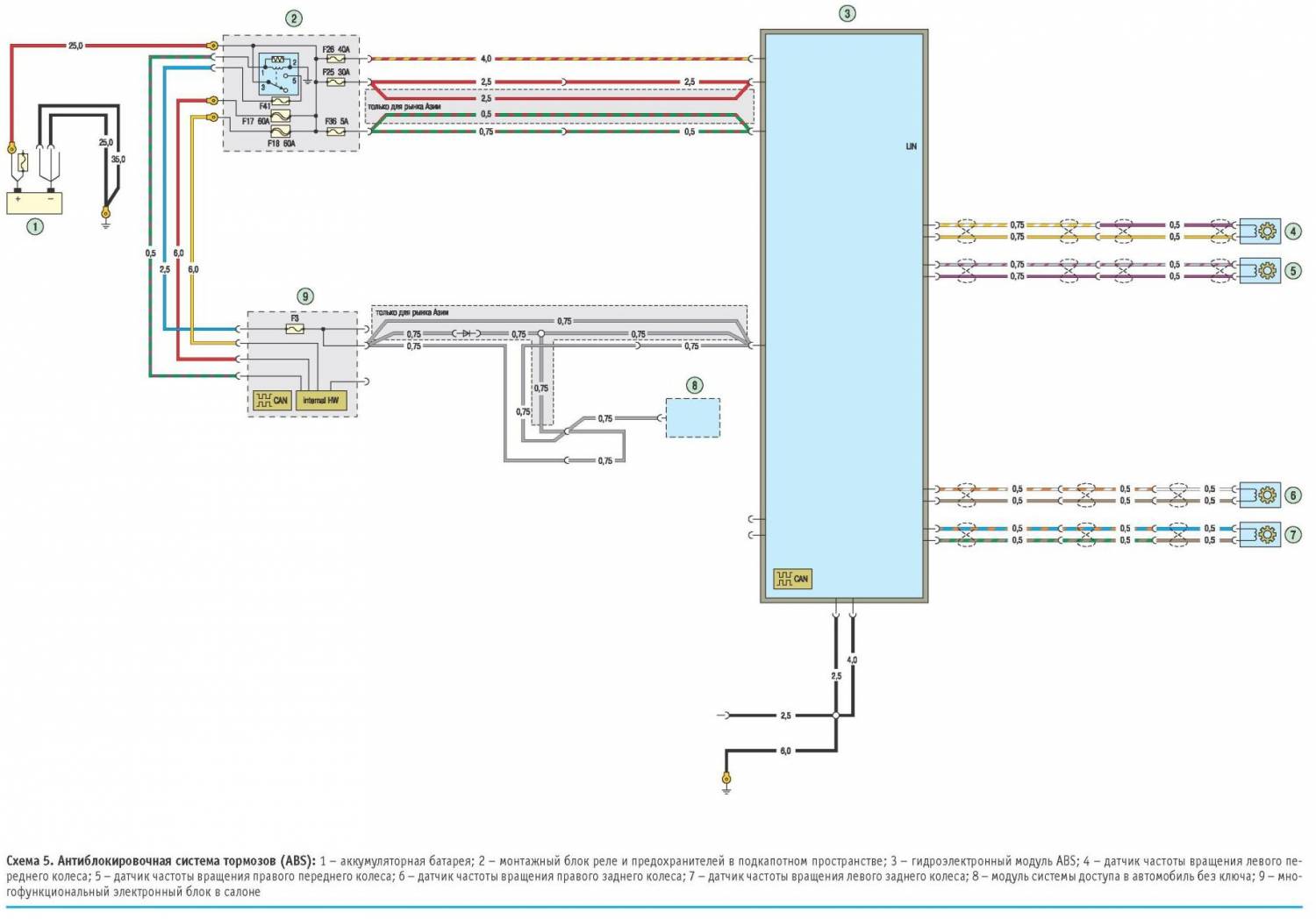Viewport: 1316px width, 919px height.
Task: Click the F36 5A fuse symbol
Action: tap(335, 132)
